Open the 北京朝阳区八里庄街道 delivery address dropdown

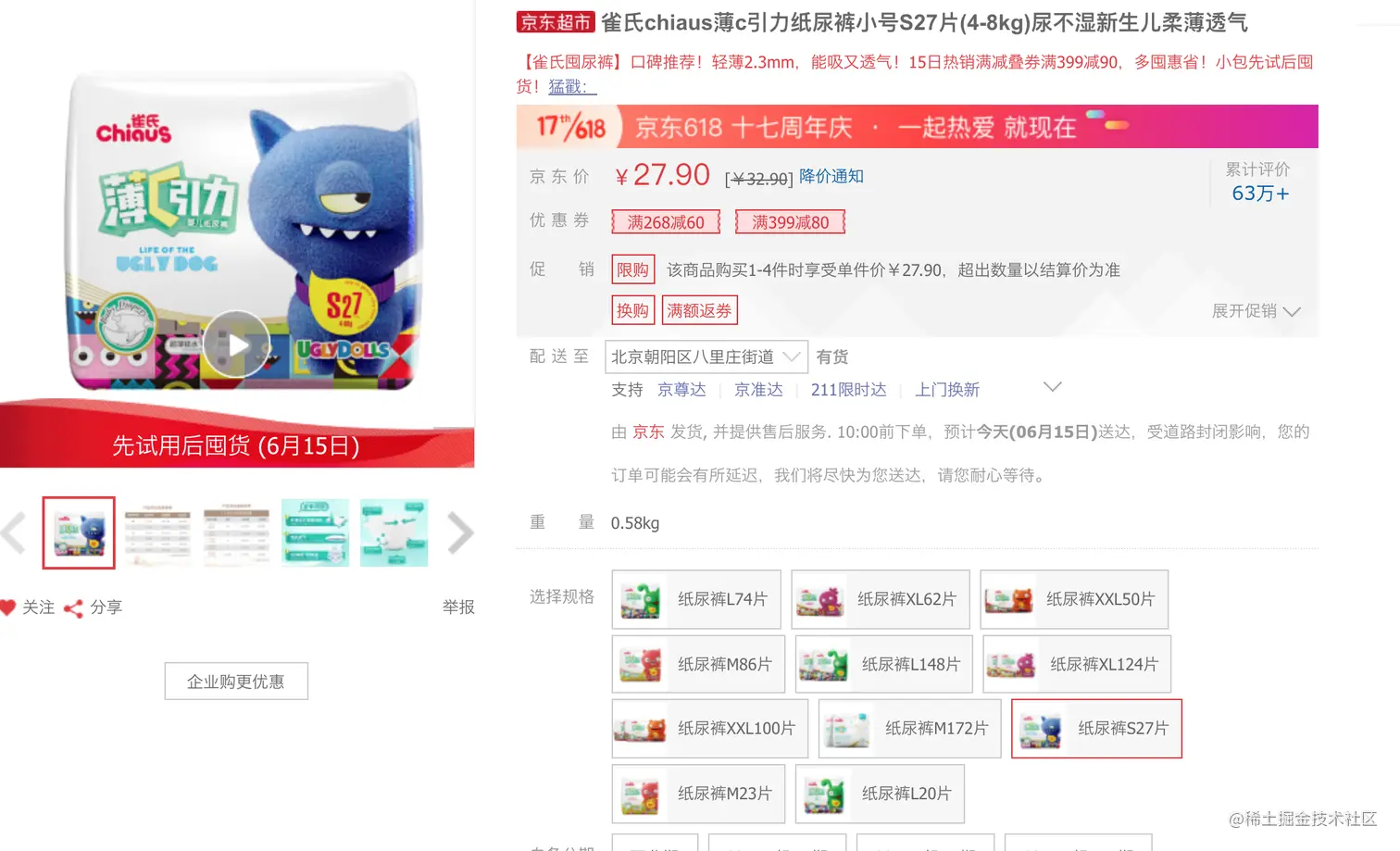[x=706, y=357]
